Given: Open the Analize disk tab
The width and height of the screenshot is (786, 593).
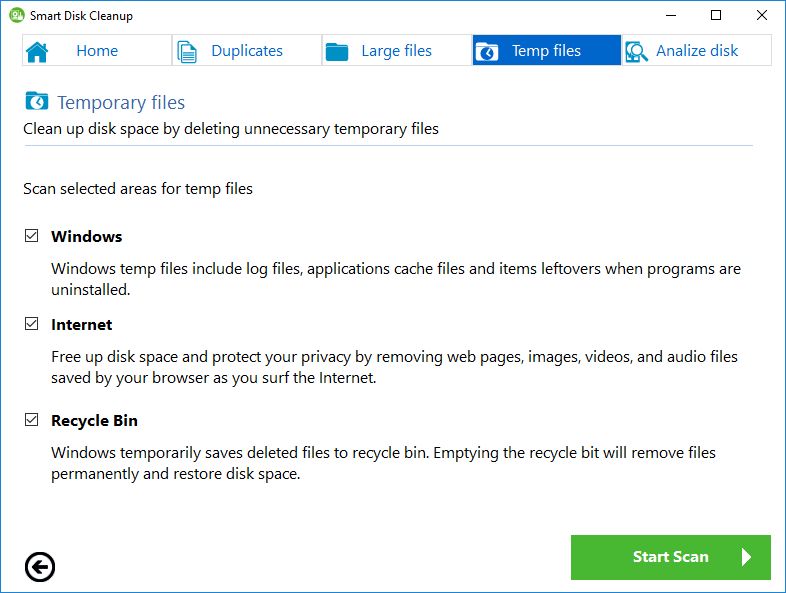Looking at the screenshot, I should pyautogui.click(x=696, y=51).
